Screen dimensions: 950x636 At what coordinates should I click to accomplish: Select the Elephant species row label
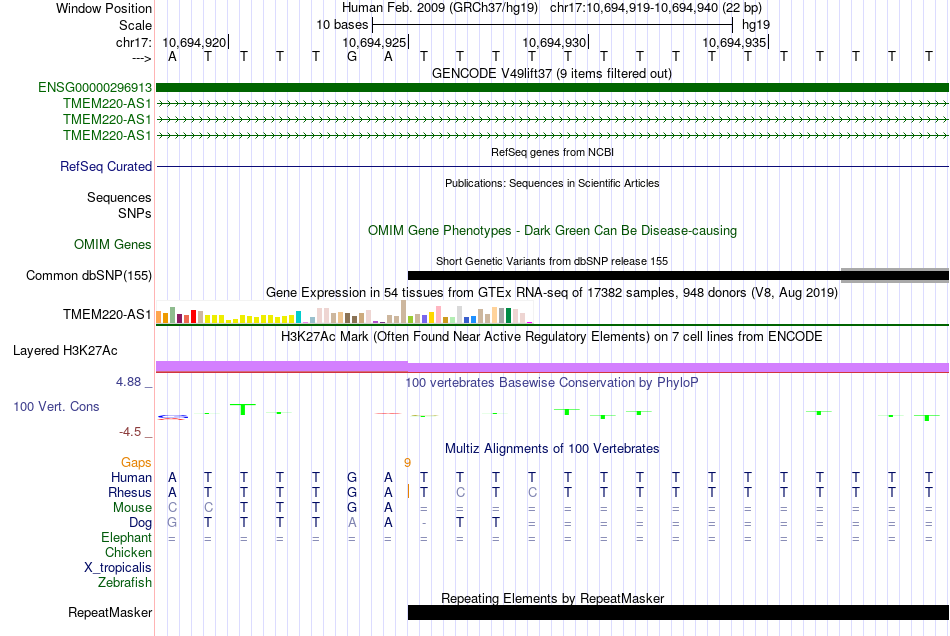[x=127, y=537]
